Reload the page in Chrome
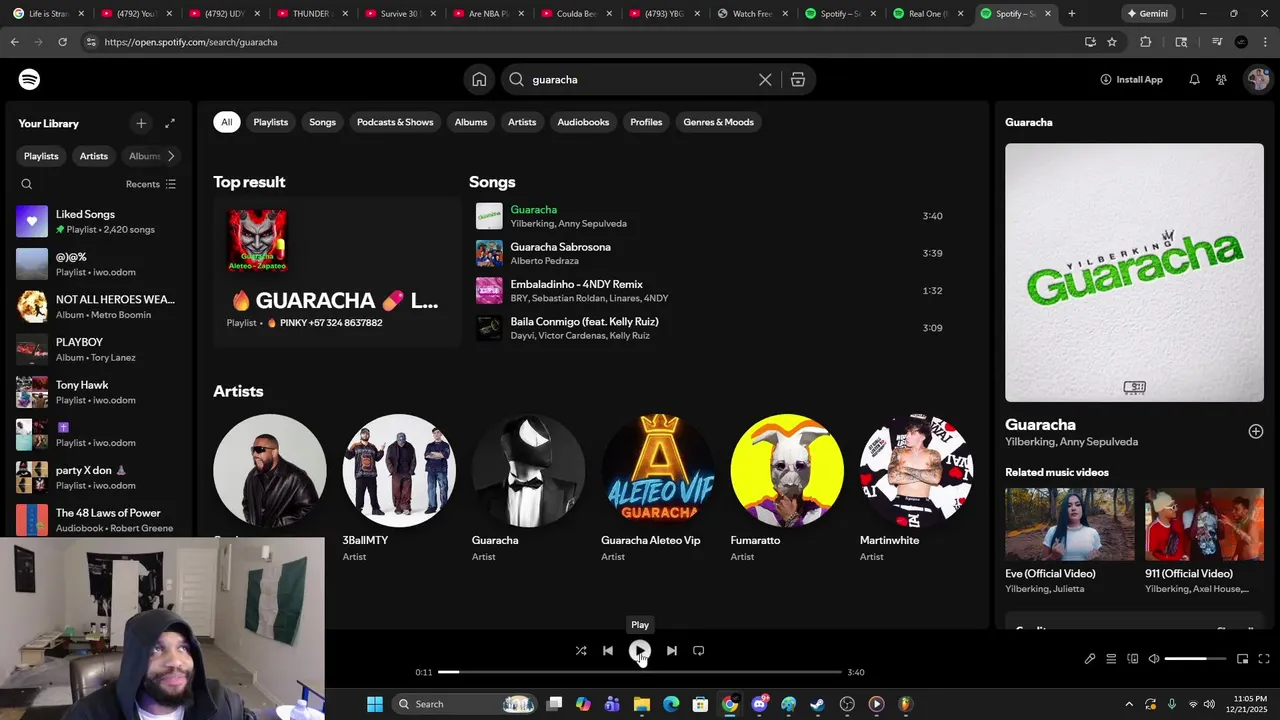Image resolution: width=1280 pixels, height=720 pixels. click(x=62, y=42)
